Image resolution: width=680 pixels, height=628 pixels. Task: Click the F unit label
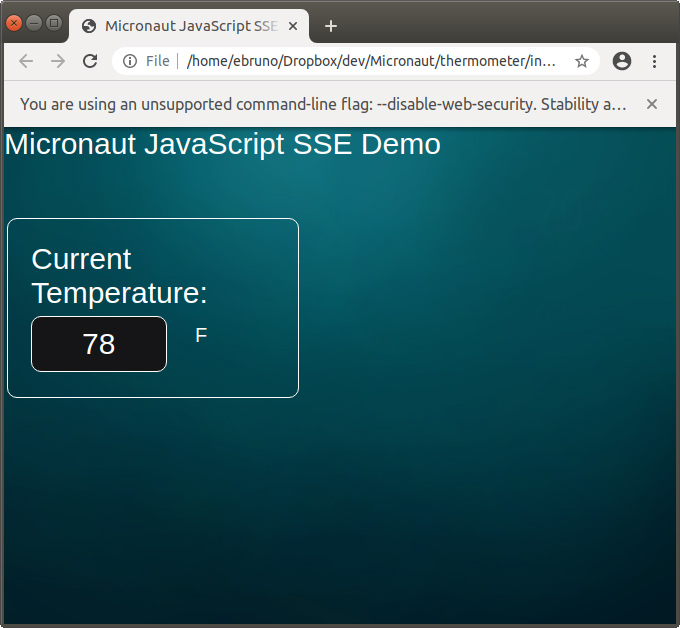tap(201, 335)
